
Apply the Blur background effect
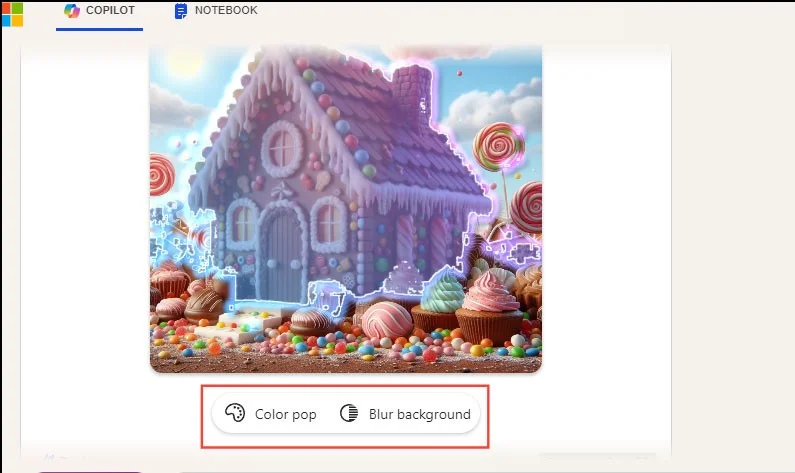coord(405,414)
